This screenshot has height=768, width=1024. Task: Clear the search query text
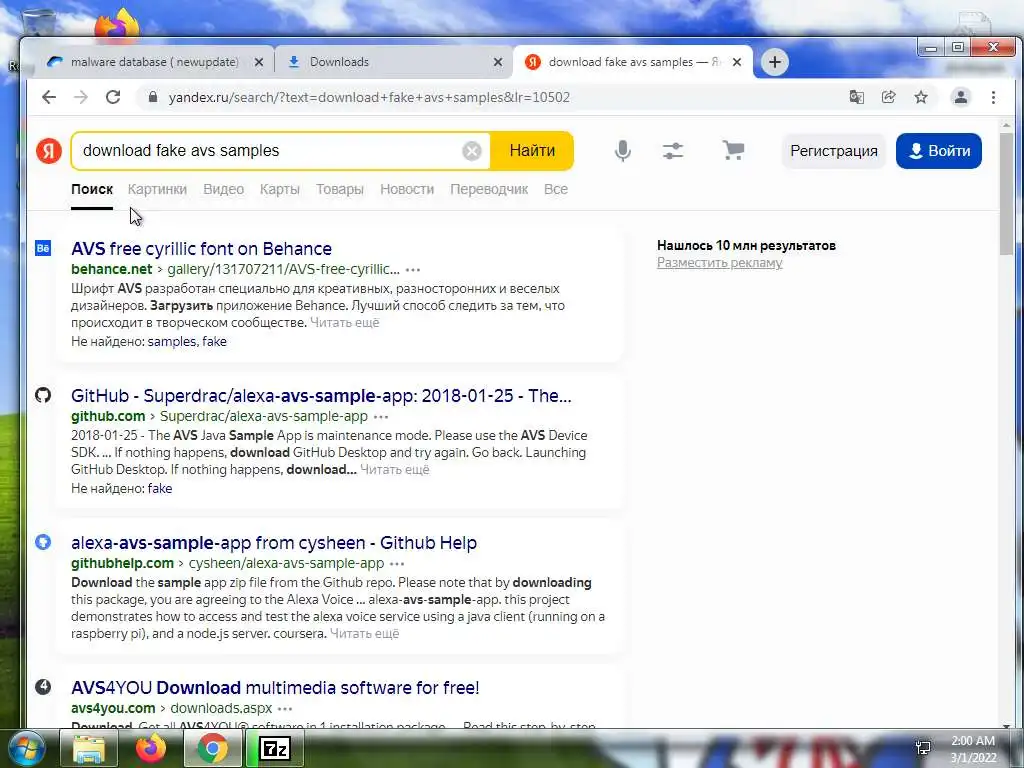[x=472, y=151]
